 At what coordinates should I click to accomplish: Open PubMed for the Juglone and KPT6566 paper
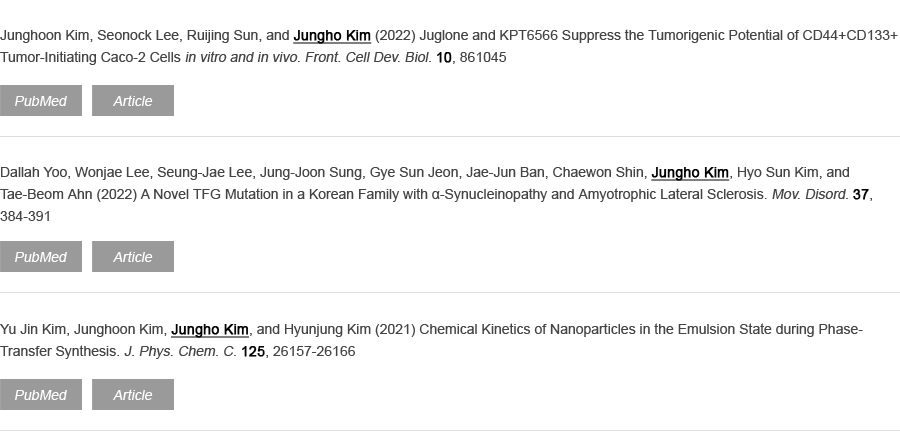[x=41, y=100]
